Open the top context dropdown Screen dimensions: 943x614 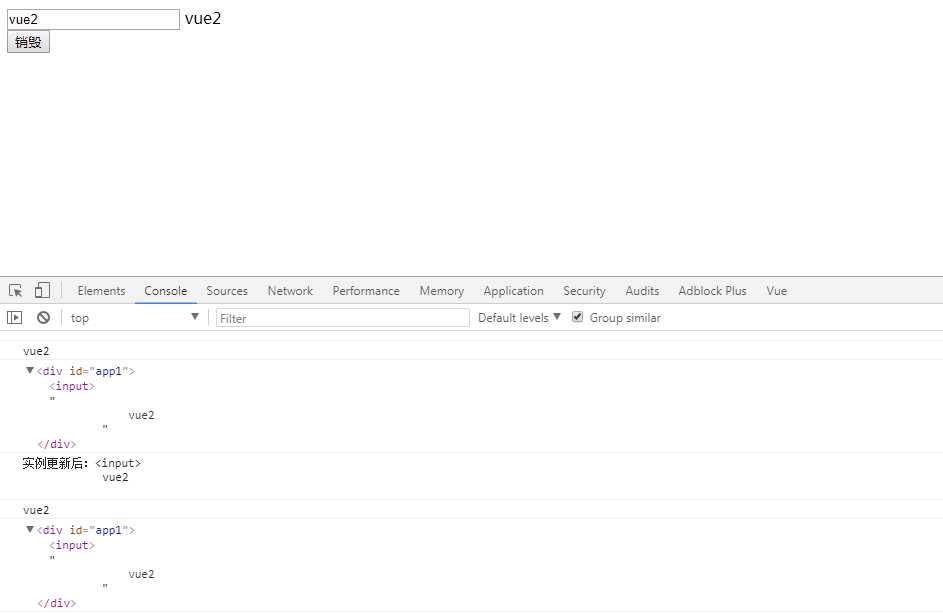134,318
